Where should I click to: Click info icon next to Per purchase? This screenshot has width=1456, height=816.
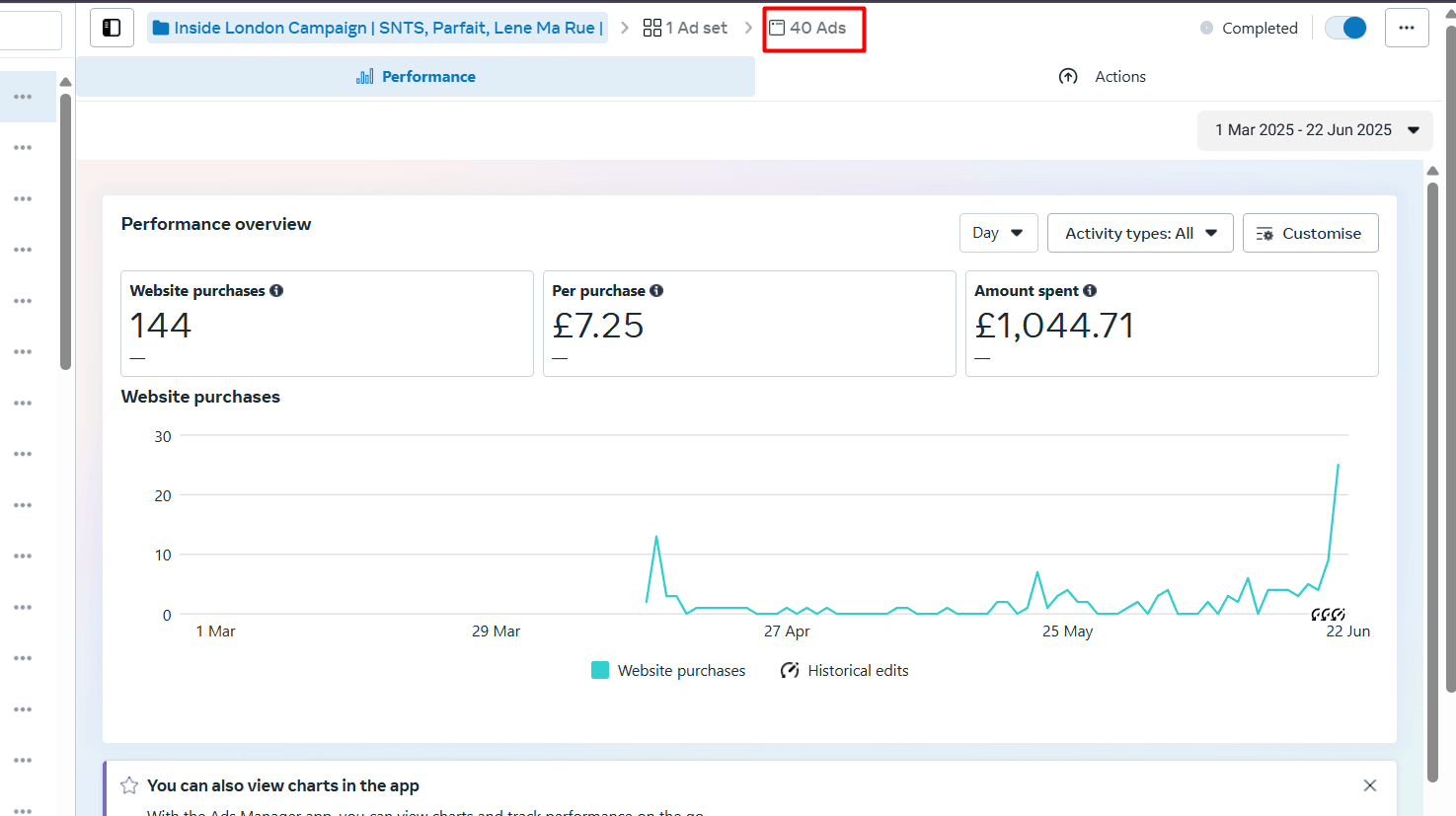click(x=656, y=290)
